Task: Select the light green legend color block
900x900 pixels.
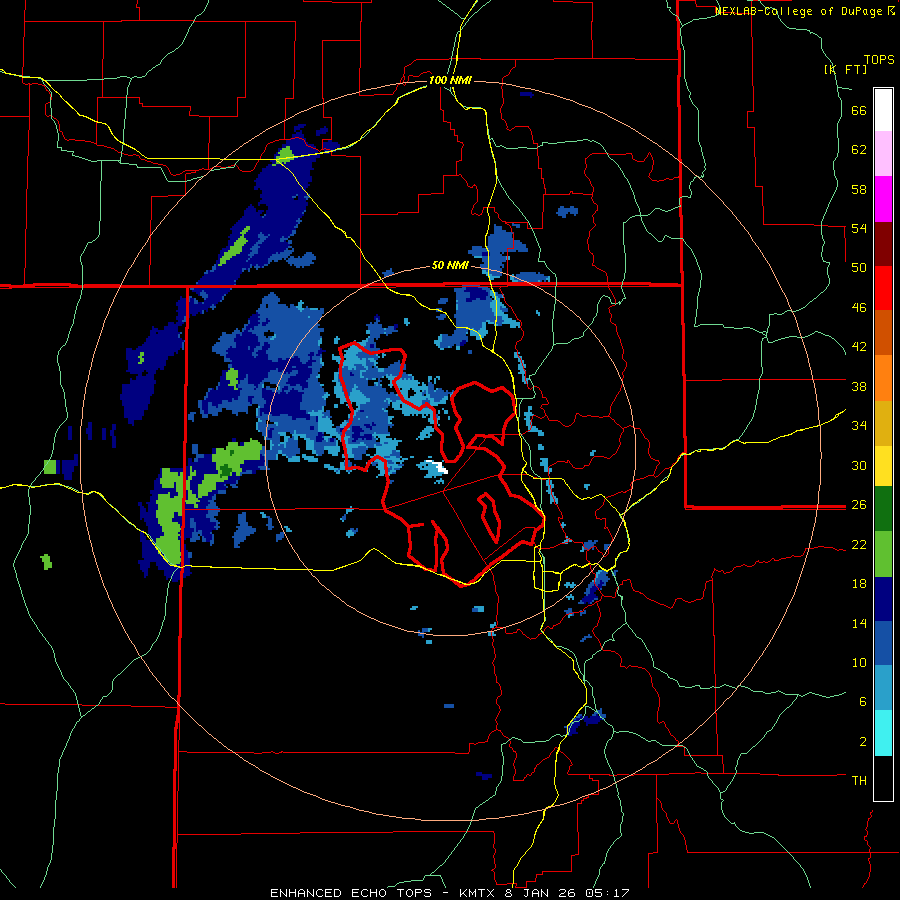Action: point(883,554)
